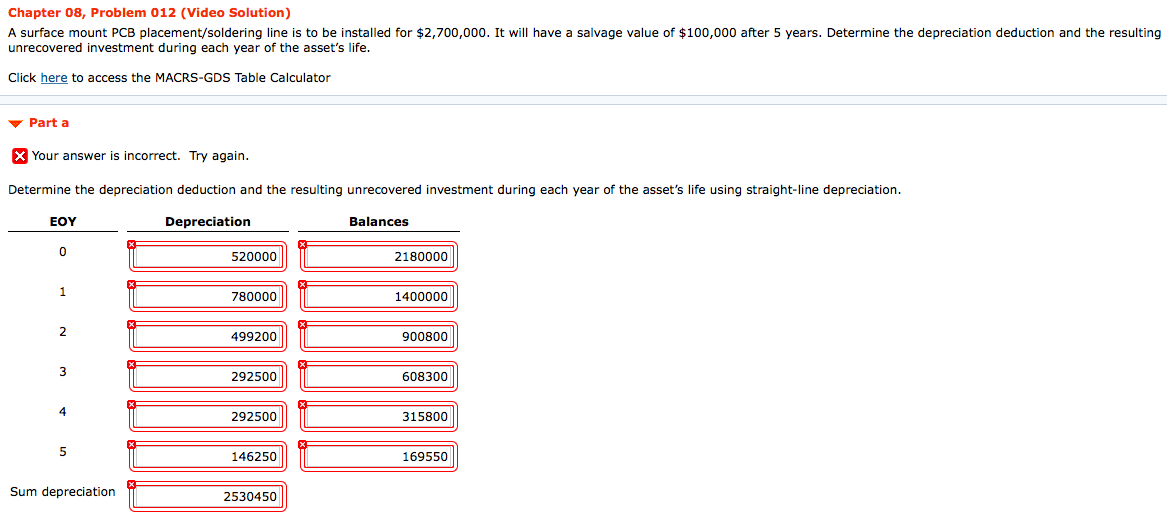
Task: Focus EOY 3 depreciation field with 292500
Action: (208, 377)
